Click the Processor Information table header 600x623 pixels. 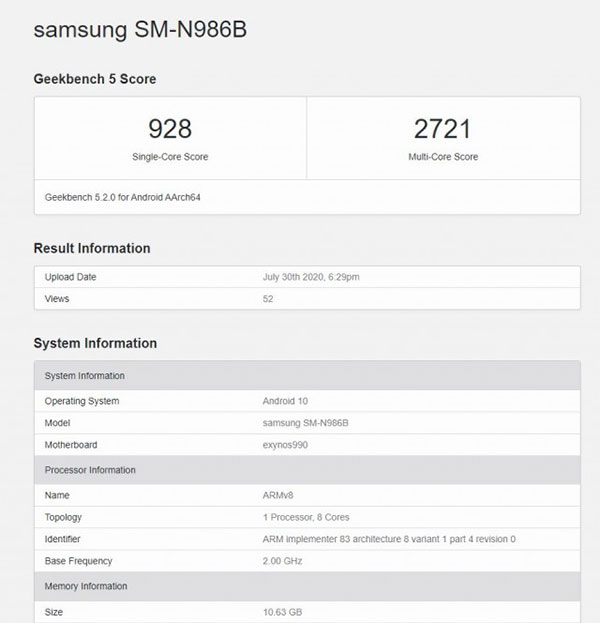(90, 470)
